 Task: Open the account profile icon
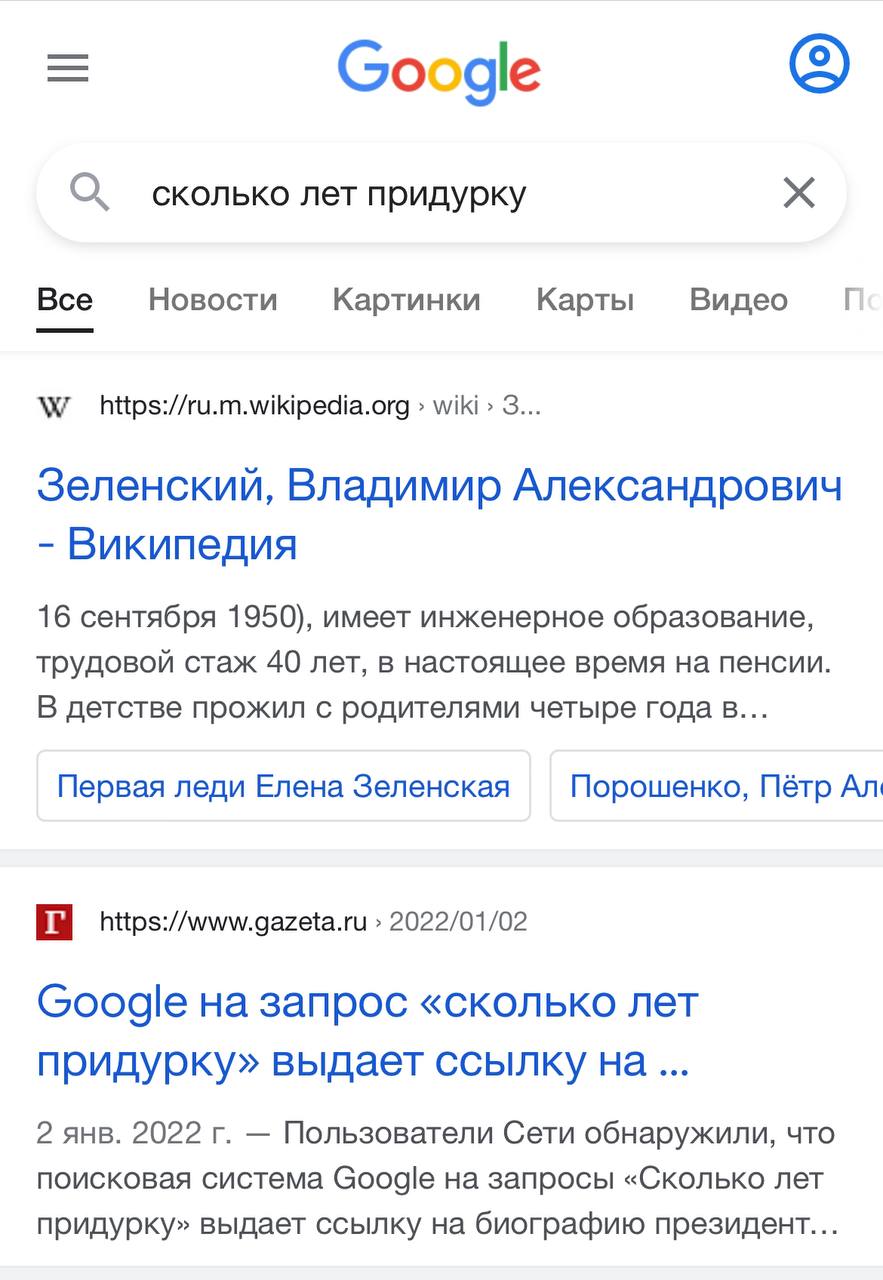tap(819, 64)
